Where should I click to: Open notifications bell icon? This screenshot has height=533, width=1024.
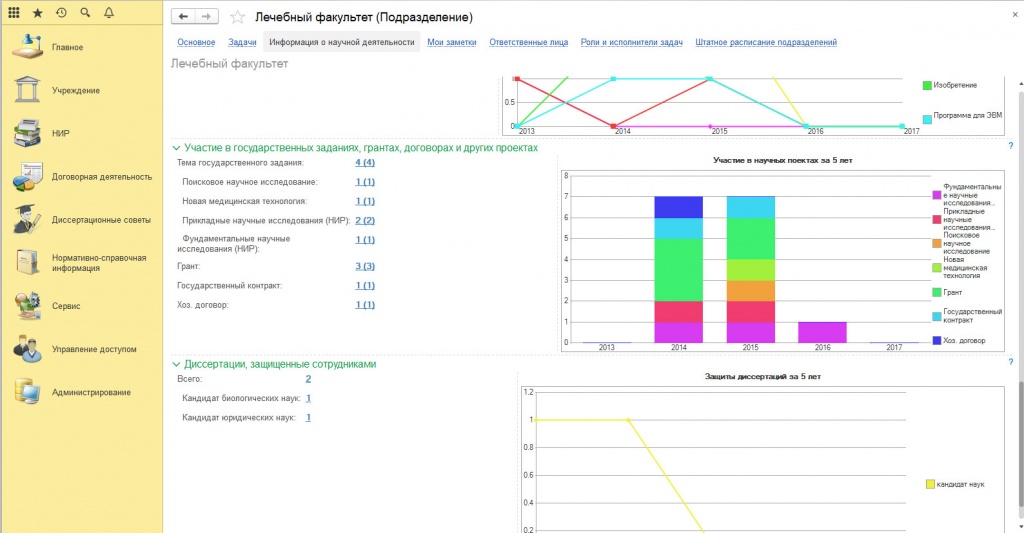108,12
